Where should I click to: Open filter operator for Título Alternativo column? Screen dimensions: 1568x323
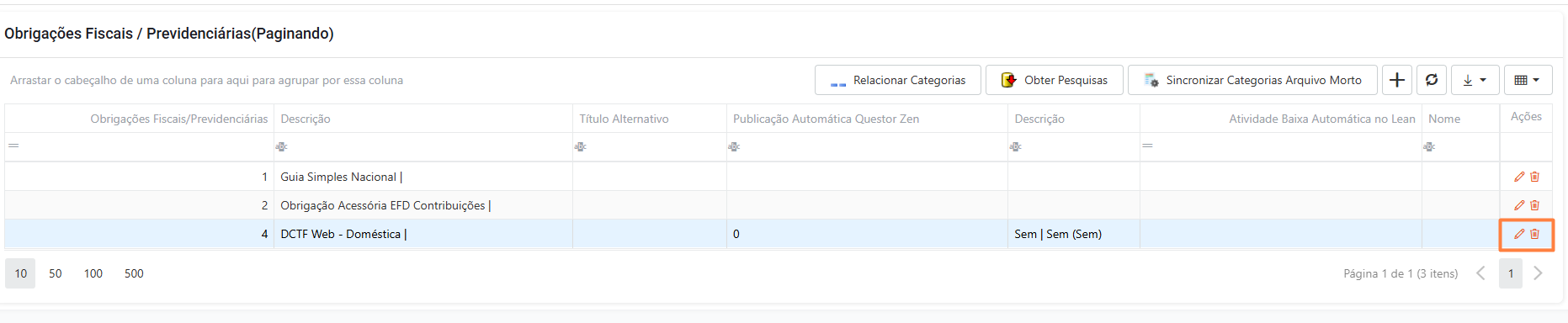580,146
